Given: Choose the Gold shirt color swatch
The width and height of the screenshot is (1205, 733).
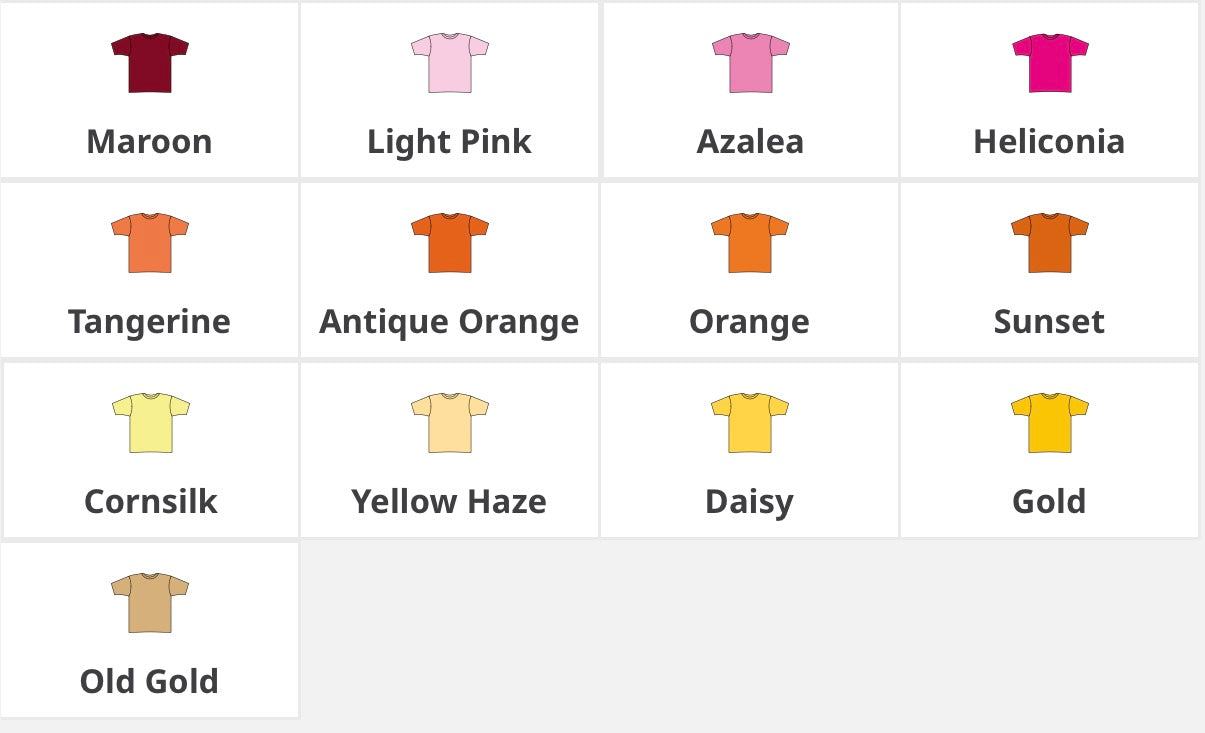Looking at the screenshot, I should tap(1050, 423).
